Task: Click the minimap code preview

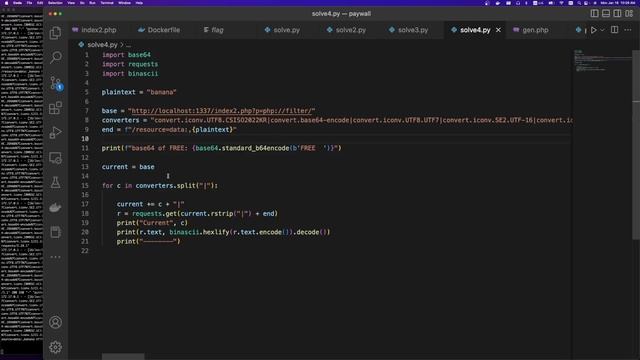Action: click(602, 60)
